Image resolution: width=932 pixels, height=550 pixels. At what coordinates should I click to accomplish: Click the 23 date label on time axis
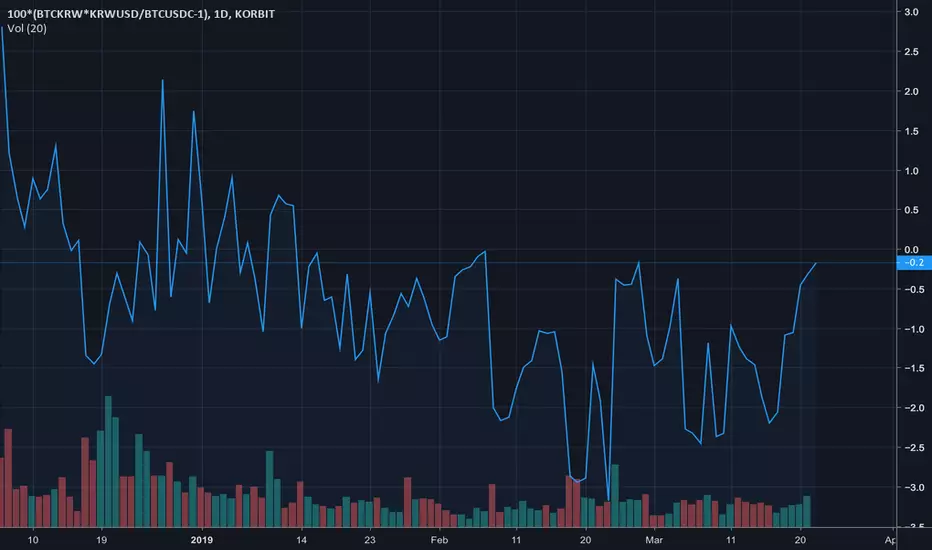pos(370,540)
